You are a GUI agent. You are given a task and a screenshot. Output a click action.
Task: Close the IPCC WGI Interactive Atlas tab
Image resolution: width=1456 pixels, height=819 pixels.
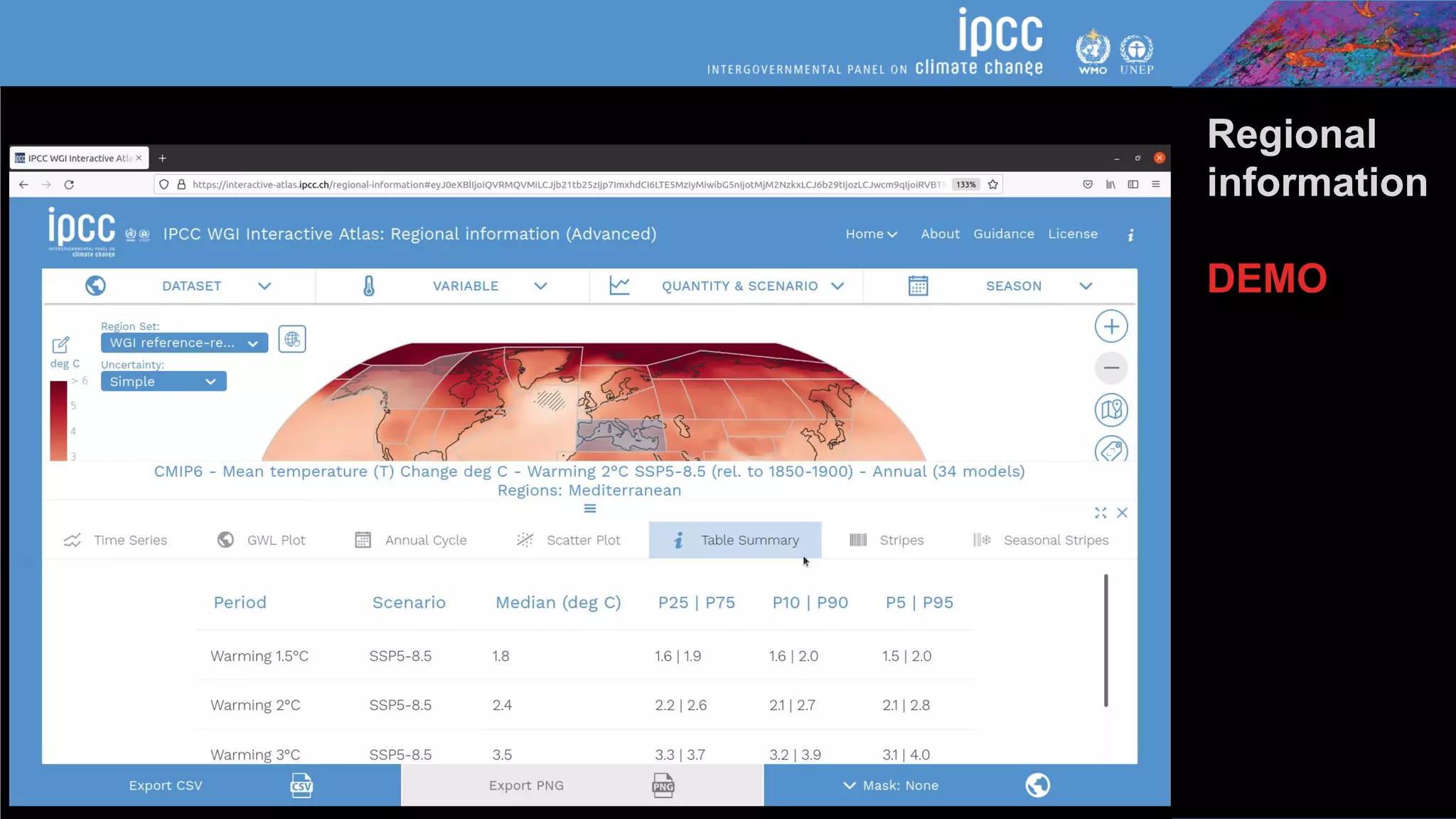[x=139, y=158]
